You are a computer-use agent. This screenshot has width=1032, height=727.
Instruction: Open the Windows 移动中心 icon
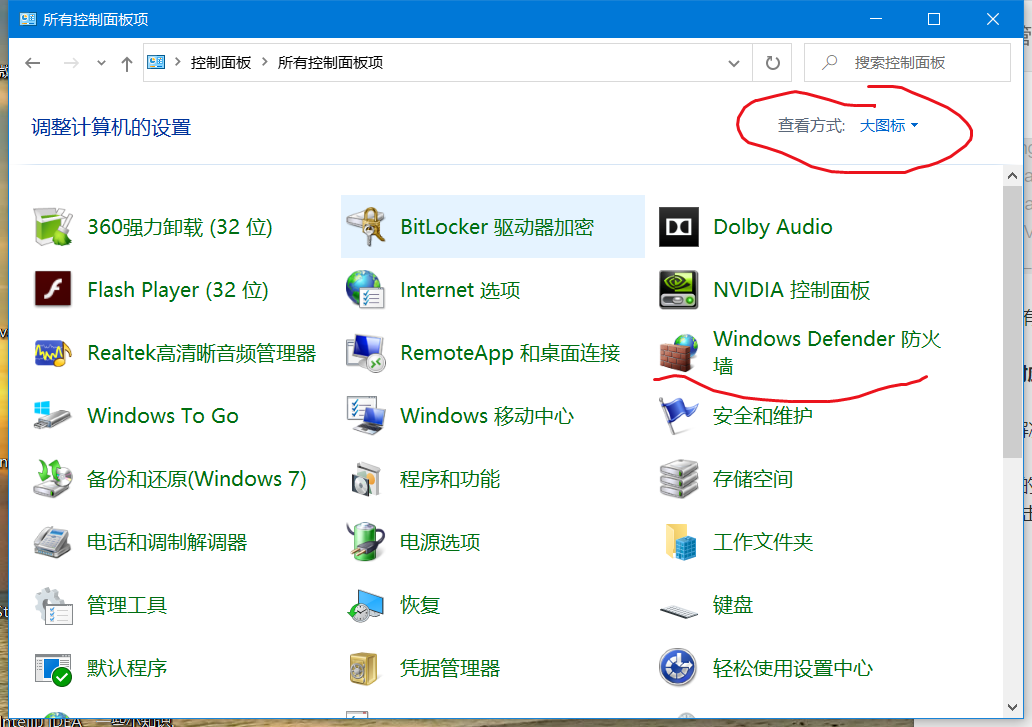[x=366, y=416]
